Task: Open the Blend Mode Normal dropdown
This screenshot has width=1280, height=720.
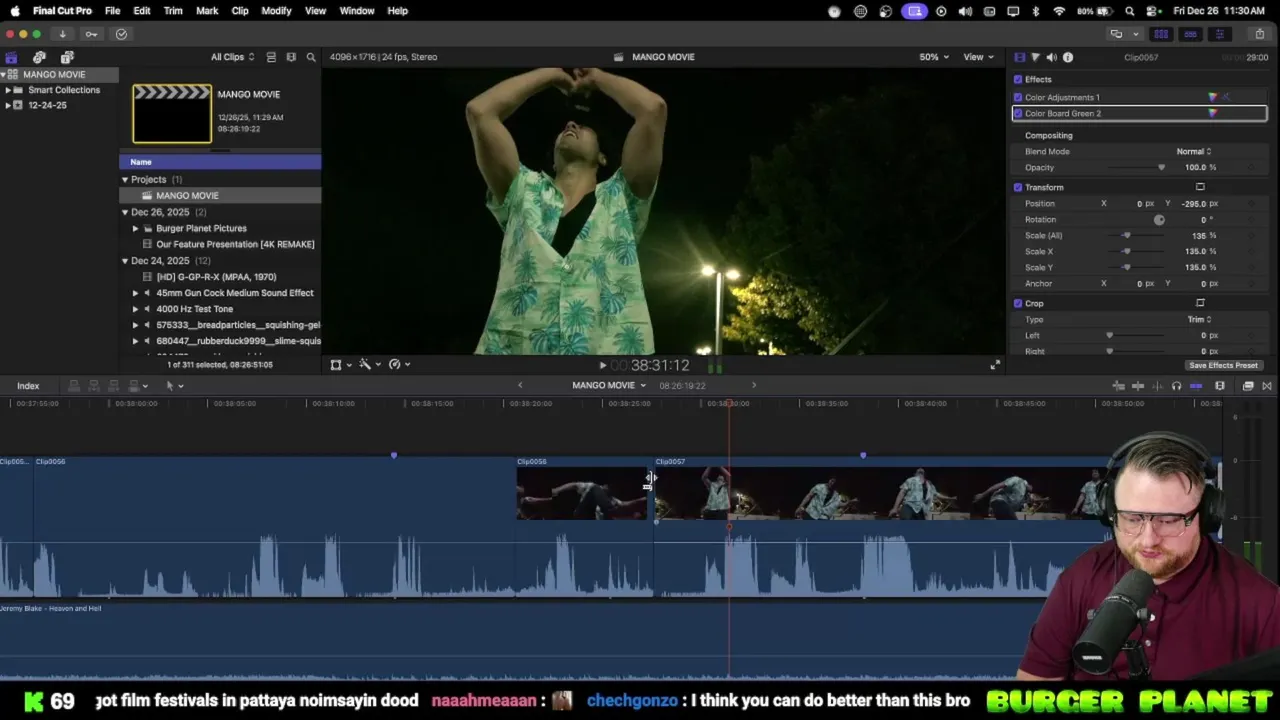Action: [1193, 151]
